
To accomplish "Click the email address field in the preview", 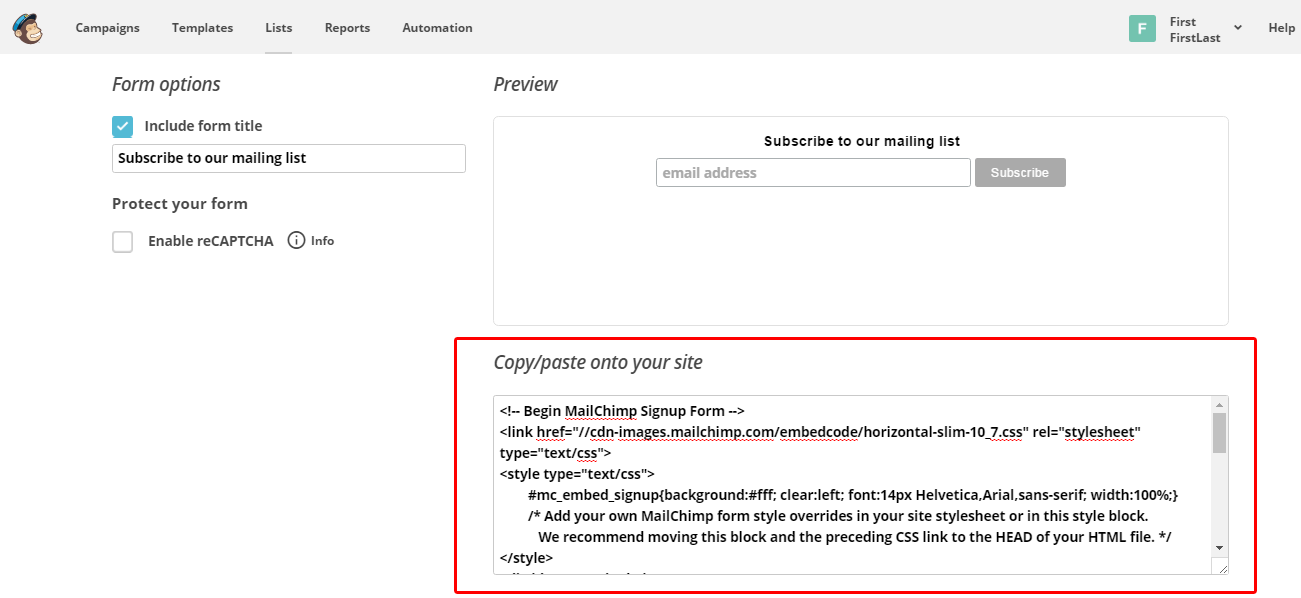I will [812, 172].
